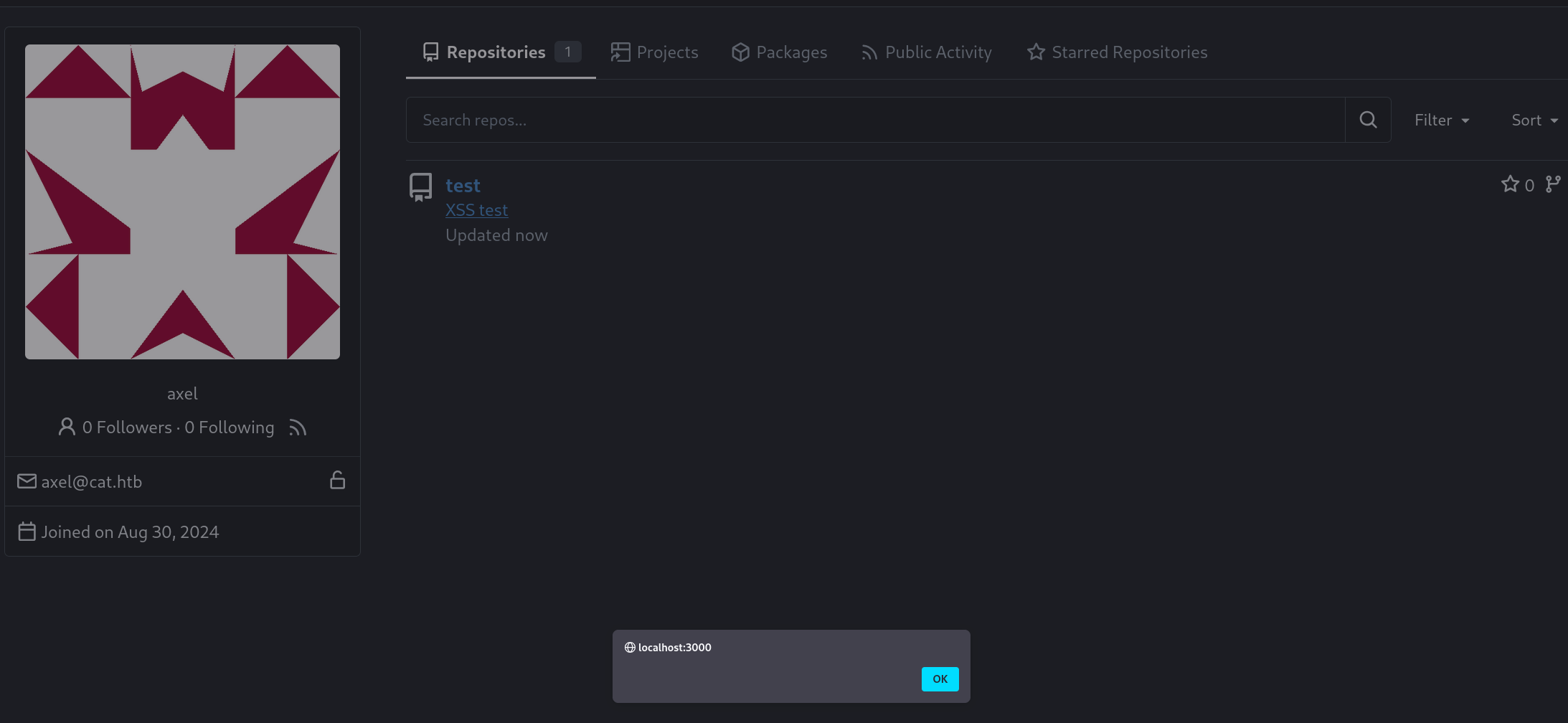
Task: Click the star icon for test repo
Action: click(x=1510, y=184)
